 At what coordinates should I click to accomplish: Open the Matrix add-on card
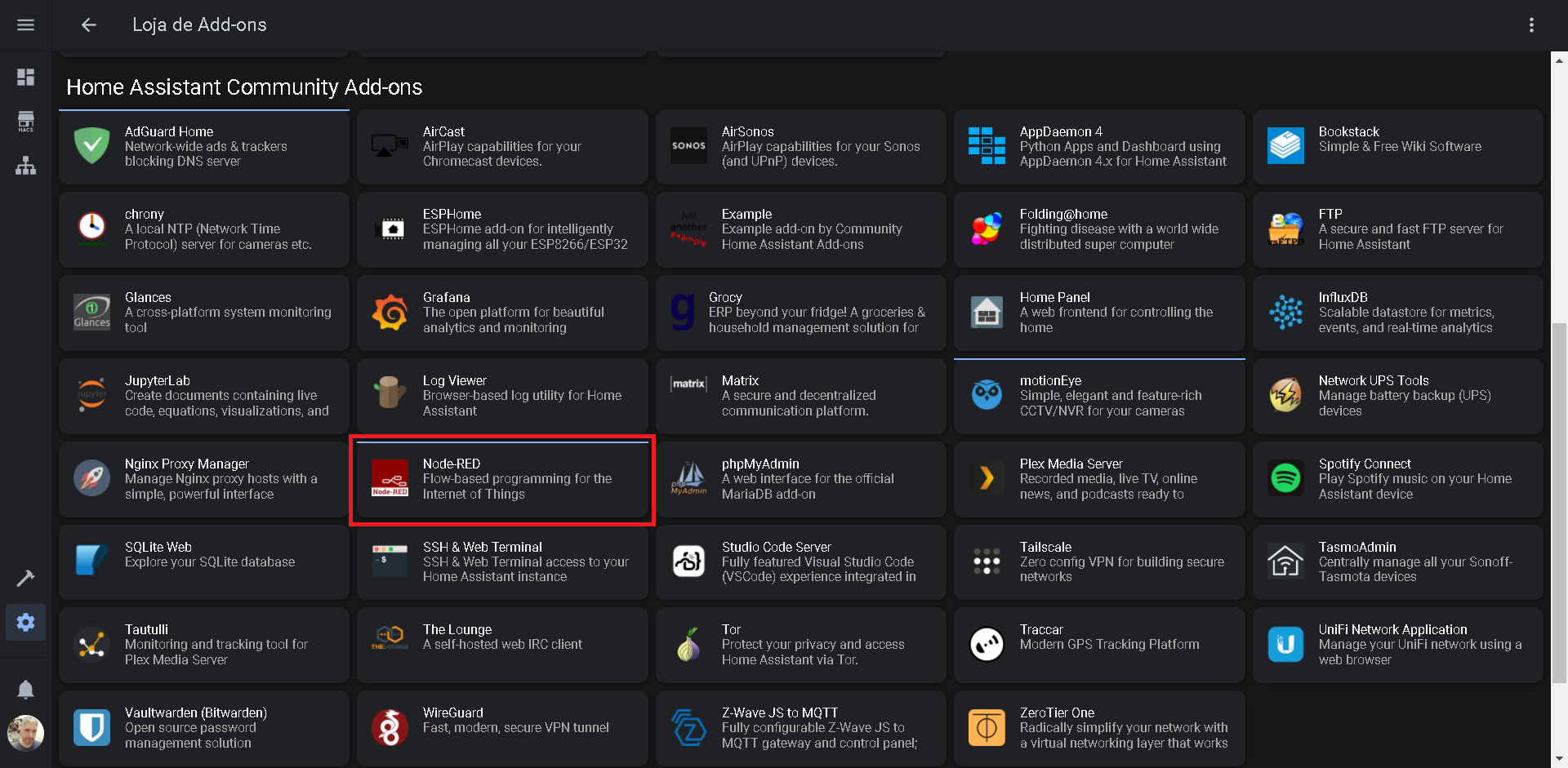[x=800, y=396]
